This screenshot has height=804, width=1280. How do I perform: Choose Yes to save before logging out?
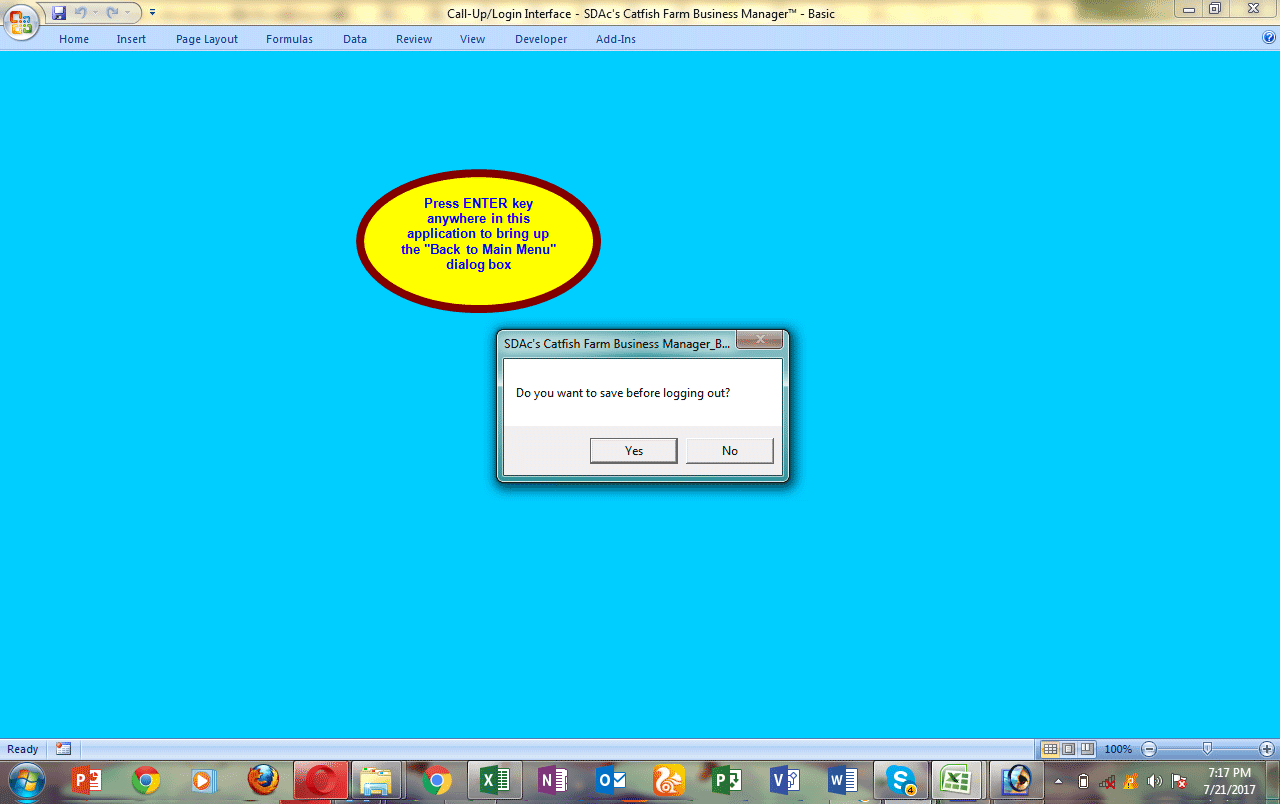click(x=634, y=451)
